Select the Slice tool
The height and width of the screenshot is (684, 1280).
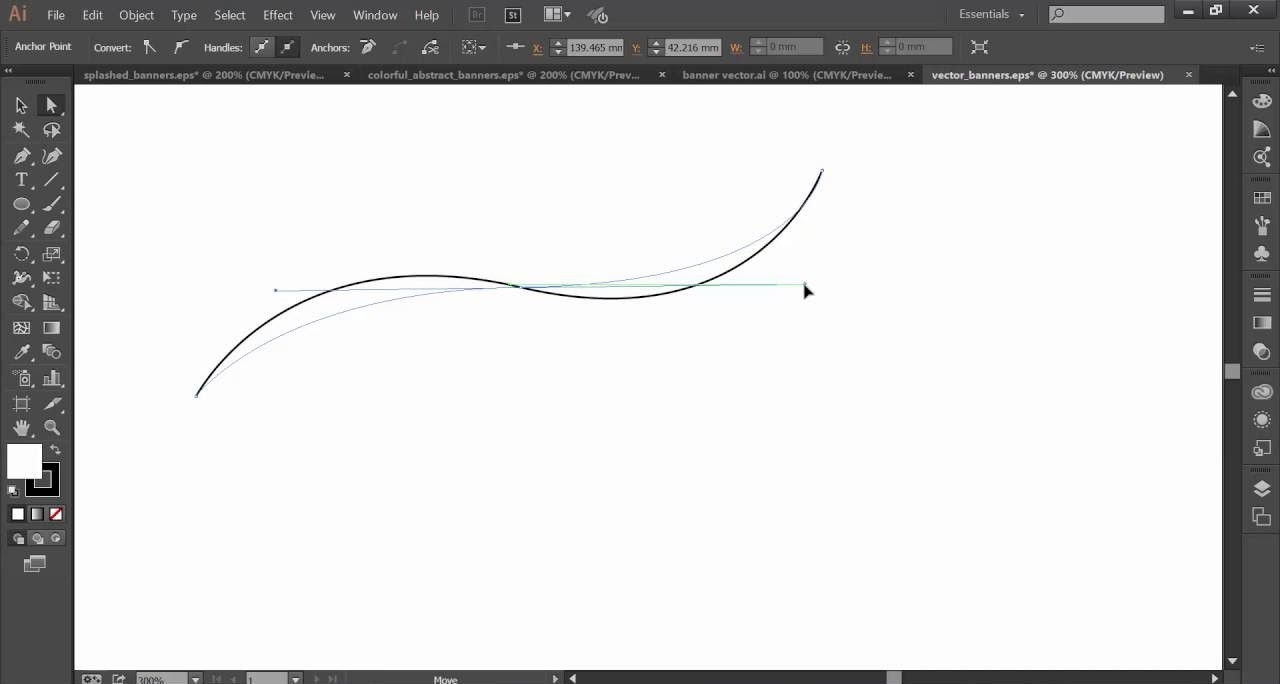[52, 403]
